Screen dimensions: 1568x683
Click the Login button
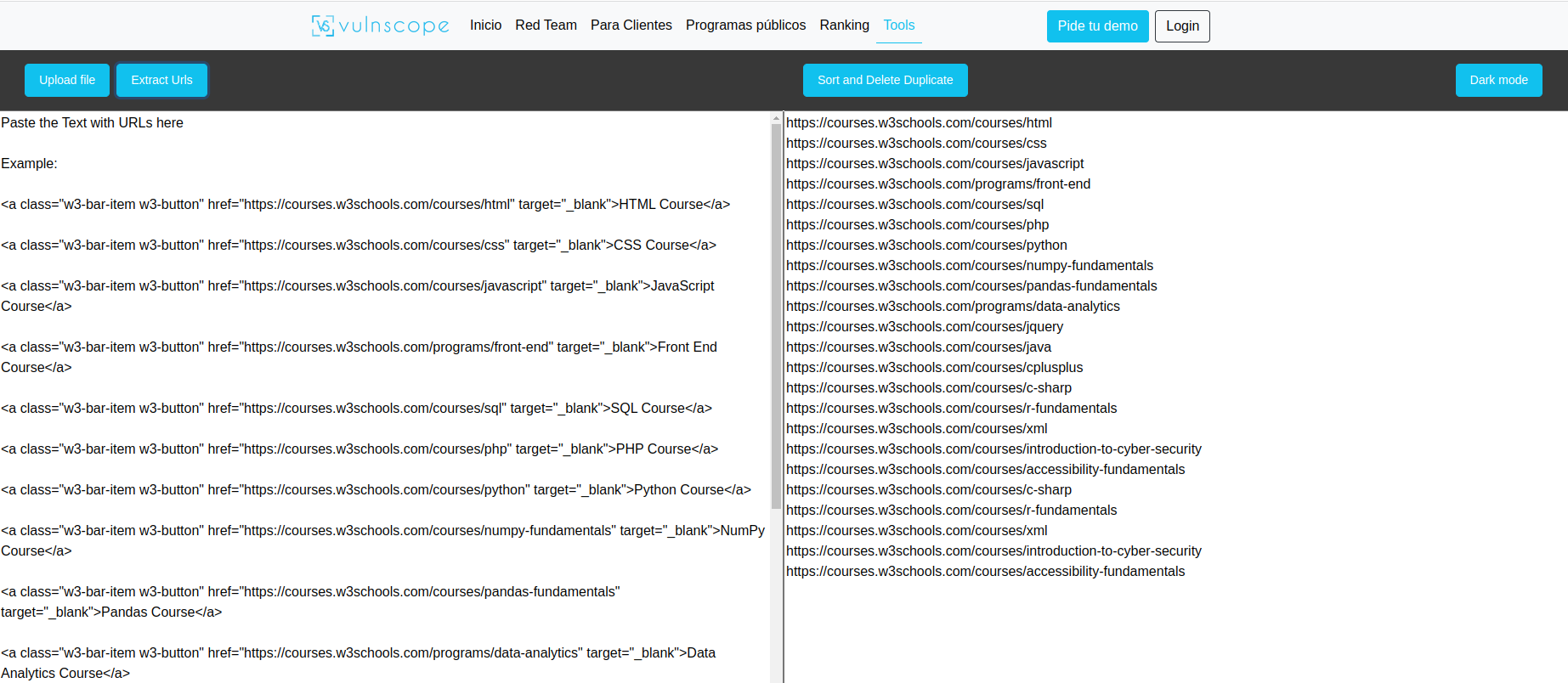coord(1181,26)
